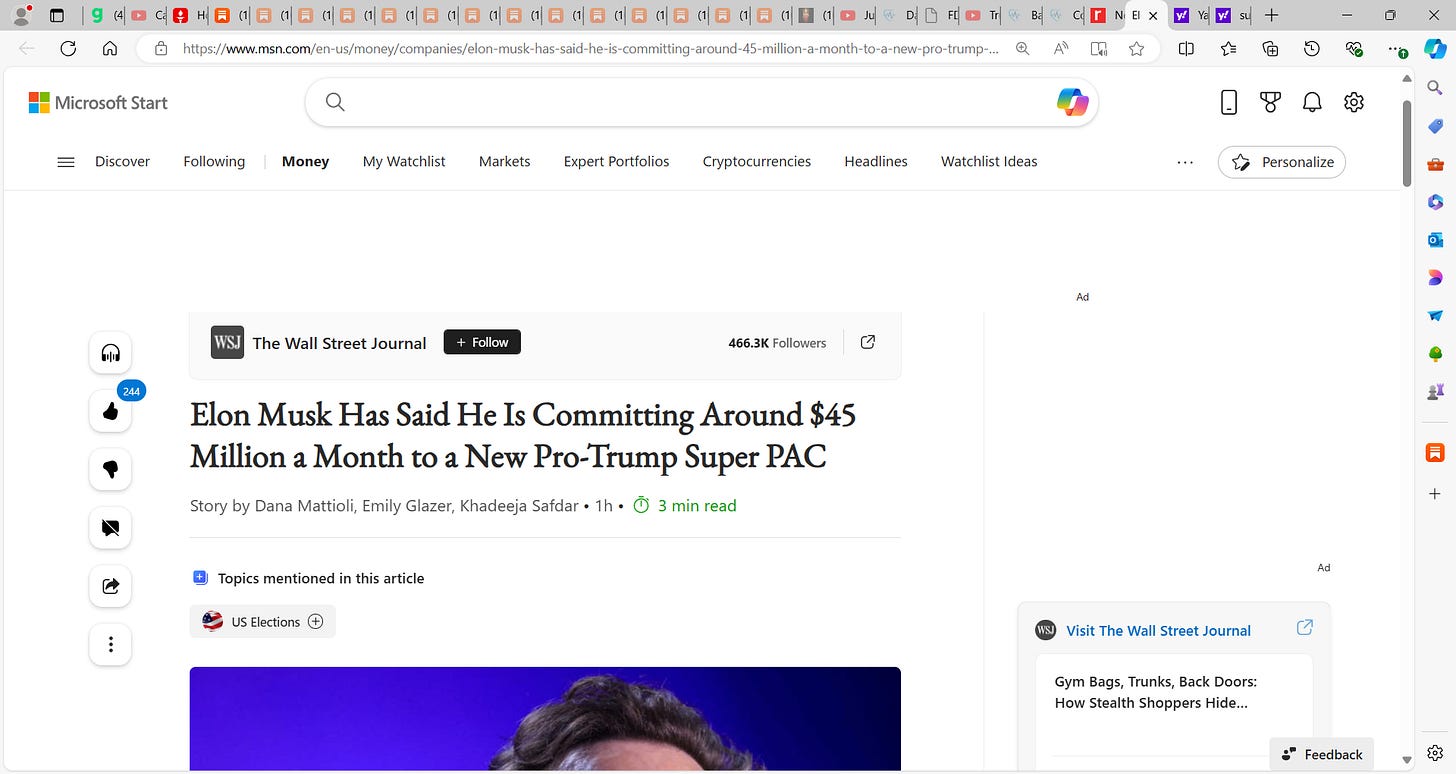Viewport: 1456px width, 774px height.
Task: Share the article
Action: point(110,586)
